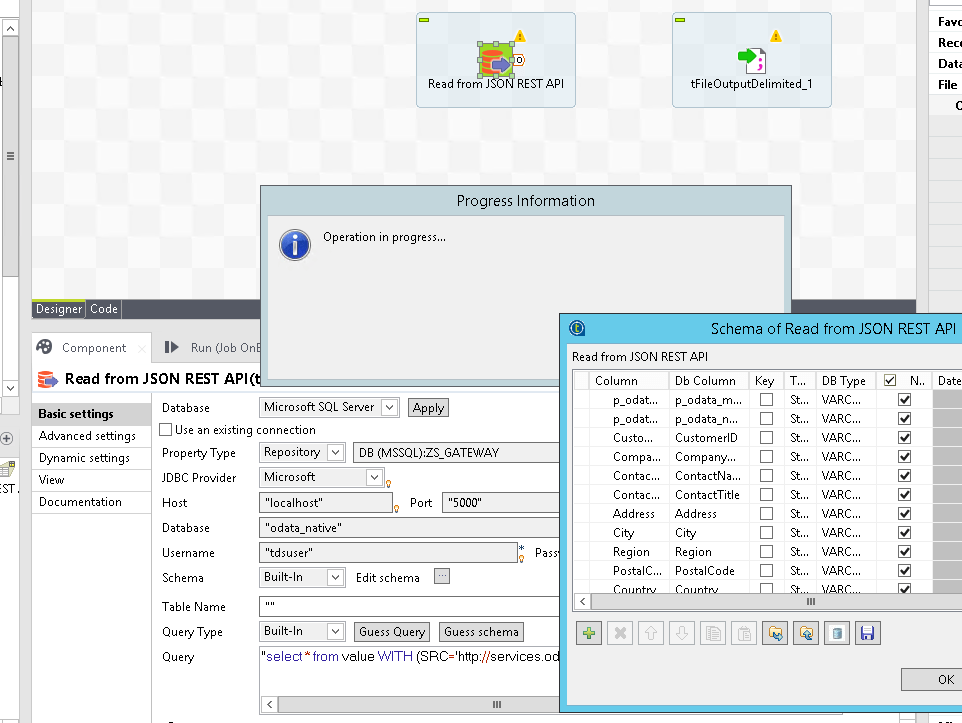The height and width of the screenshot is (723, 962).
Task: Open Advanced settings in the component panel
Action: point(89,436)
